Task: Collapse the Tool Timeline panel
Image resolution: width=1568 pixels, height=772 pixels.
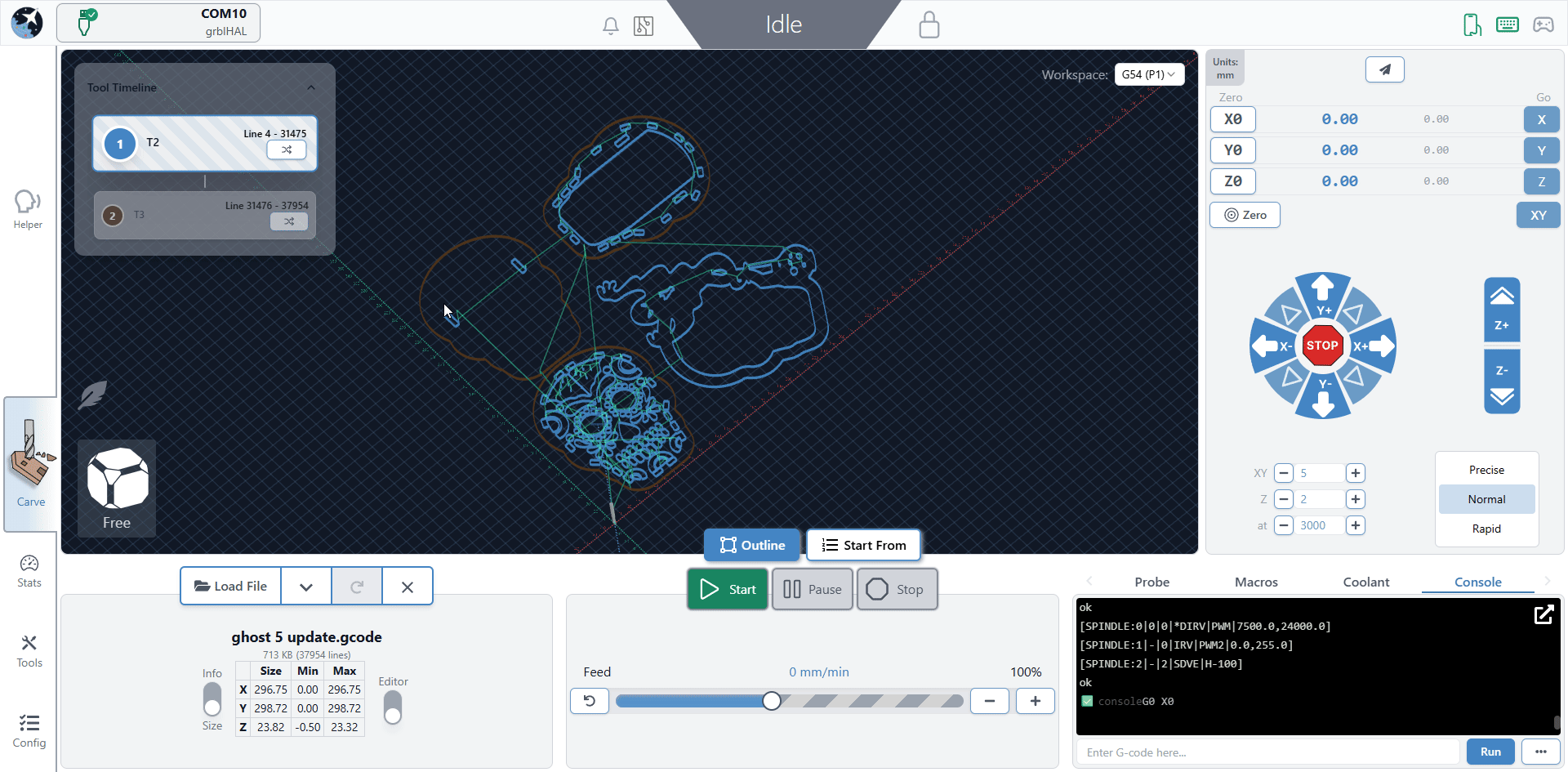Action: point(311,87)
